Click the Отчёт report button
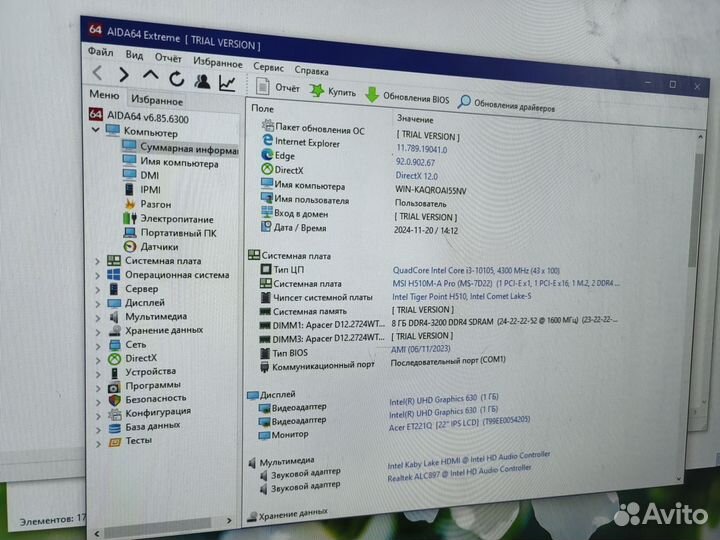Image resolution: width=720 pixels, height=540 pixels. tap(277, 88)
